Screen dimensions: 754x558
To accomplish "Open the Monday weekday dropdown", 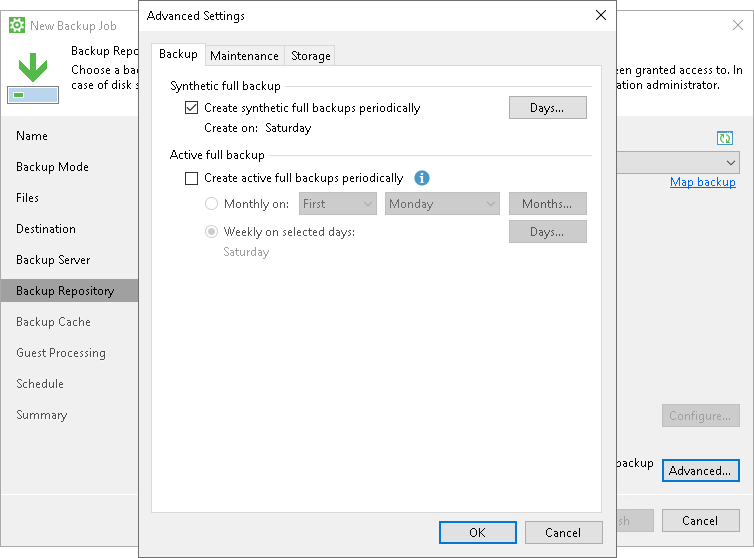I will point(442,204).
